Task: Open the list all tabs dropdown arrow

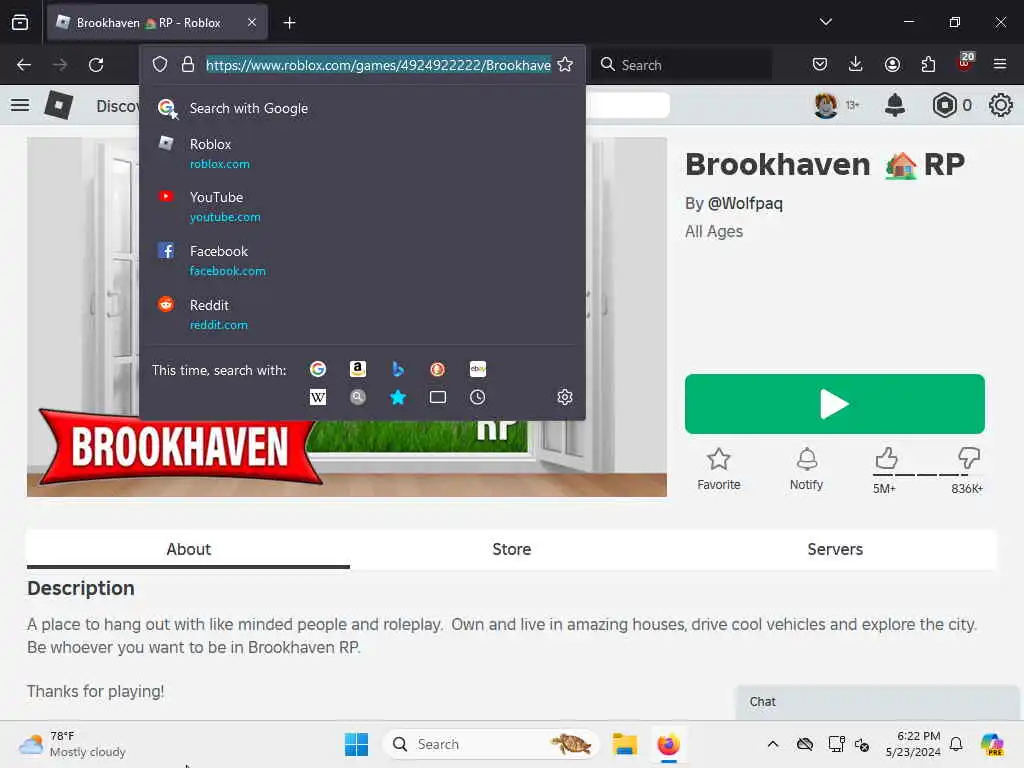Action: coord(825,22)
